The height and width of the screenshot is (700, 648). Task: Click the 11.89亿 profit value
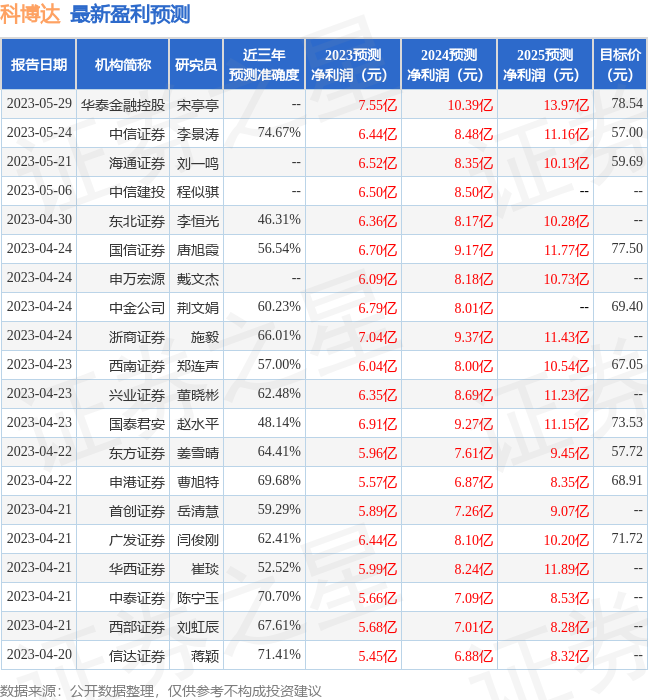click(x=566, y=570)
